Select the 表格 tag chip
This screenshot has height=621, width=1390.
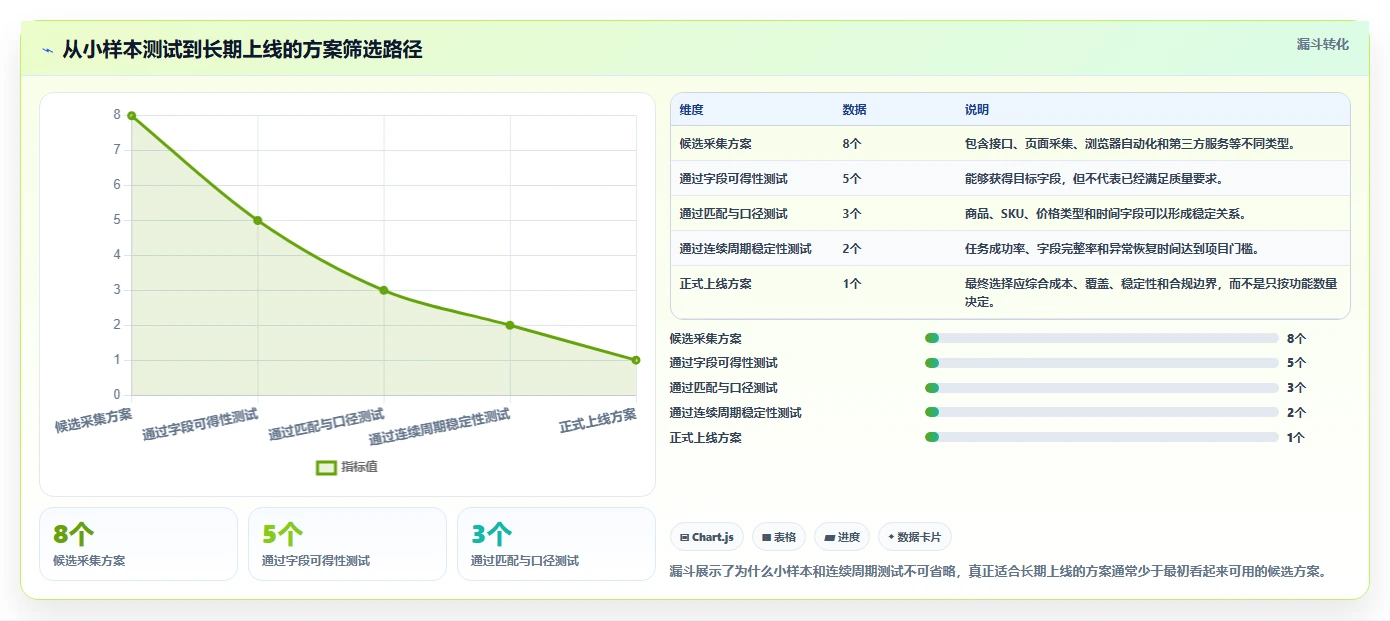tap(779, 537)
